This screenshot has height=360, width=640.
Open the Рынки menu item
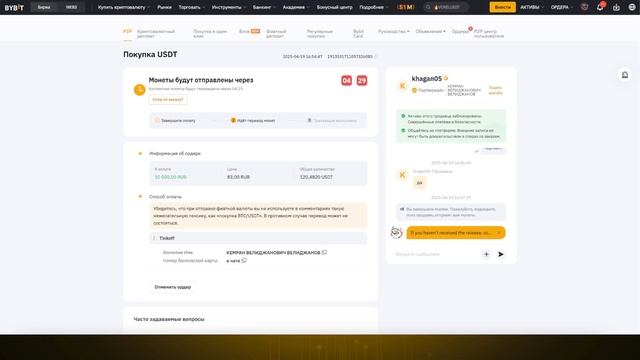(x=164, y=7)
